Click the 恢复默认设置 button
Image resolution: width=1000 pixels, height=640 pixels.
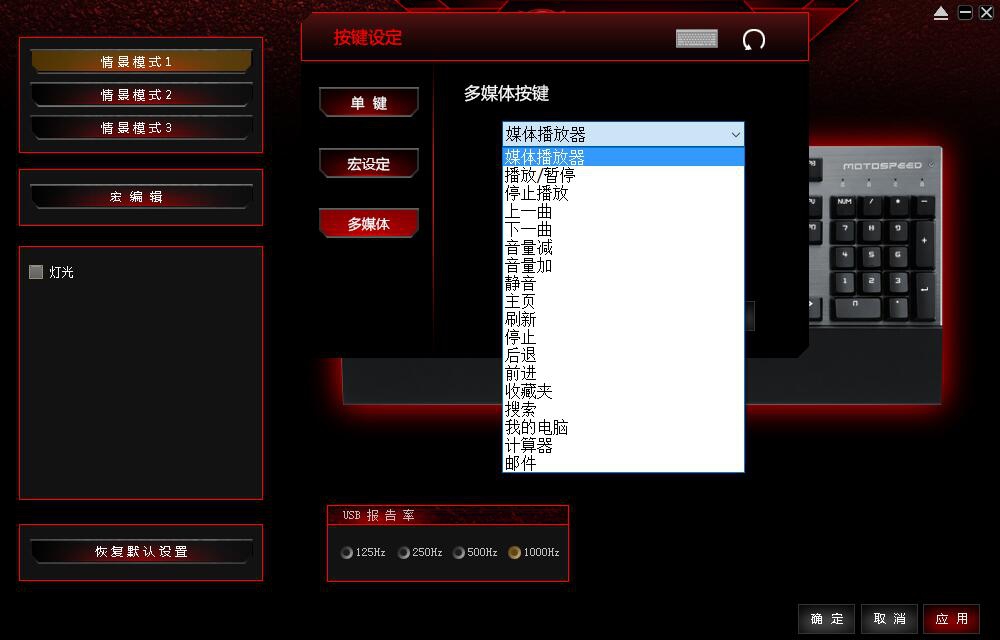[x=140, y=551]
